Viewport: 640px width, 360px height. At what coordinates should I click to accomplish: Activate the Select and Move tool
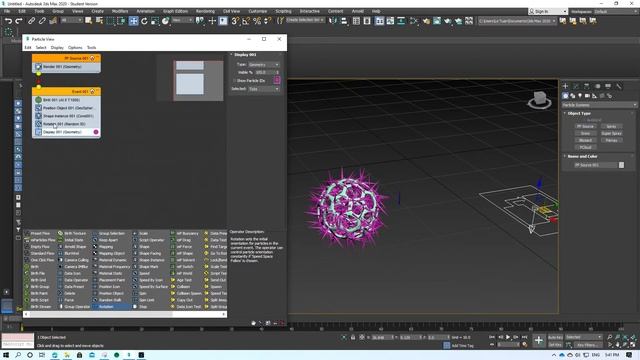[x=133, y=20]
